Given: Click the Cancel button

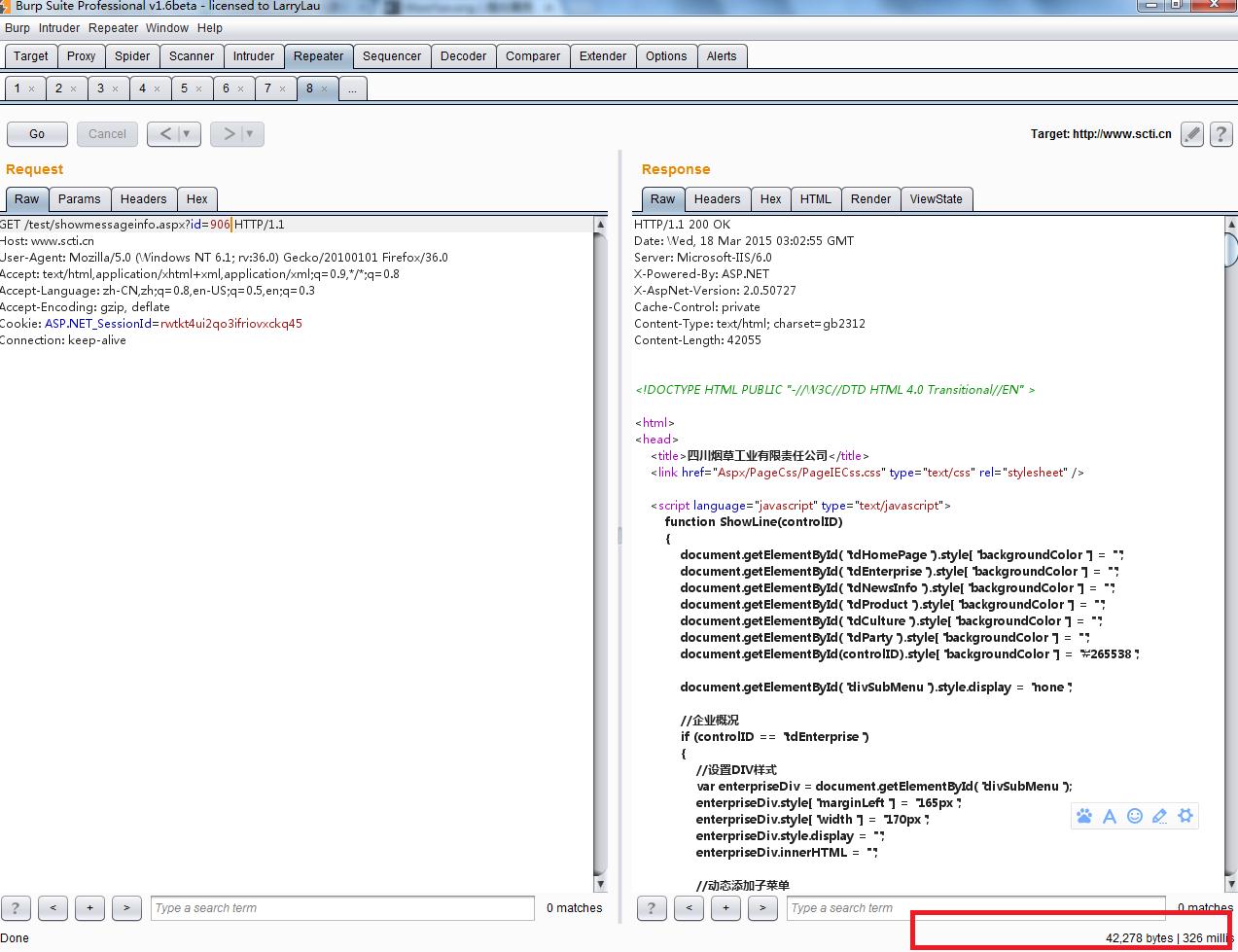Looking at the screenshot, I should 107,134.
